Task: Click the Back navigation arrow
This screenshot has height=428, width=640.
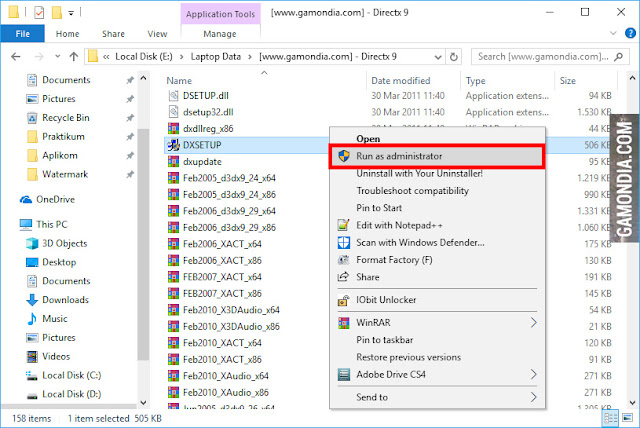Action: pos(16,56)
